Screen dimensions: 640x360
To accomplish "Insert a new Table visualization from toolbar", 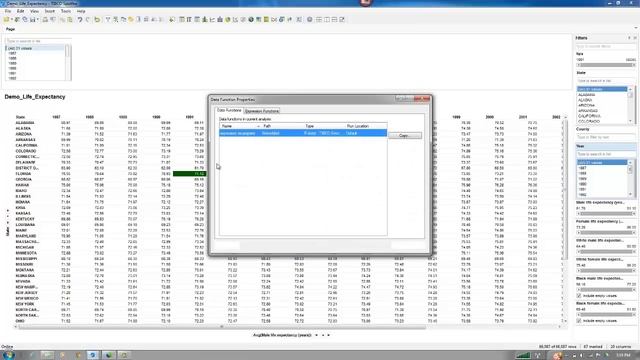I will 182,19.
